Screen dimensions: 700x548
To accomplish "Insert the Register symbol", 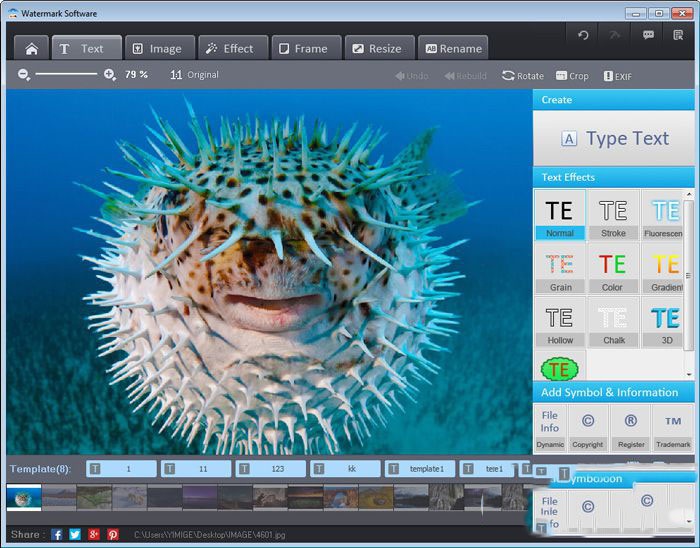I will (631, 428).
